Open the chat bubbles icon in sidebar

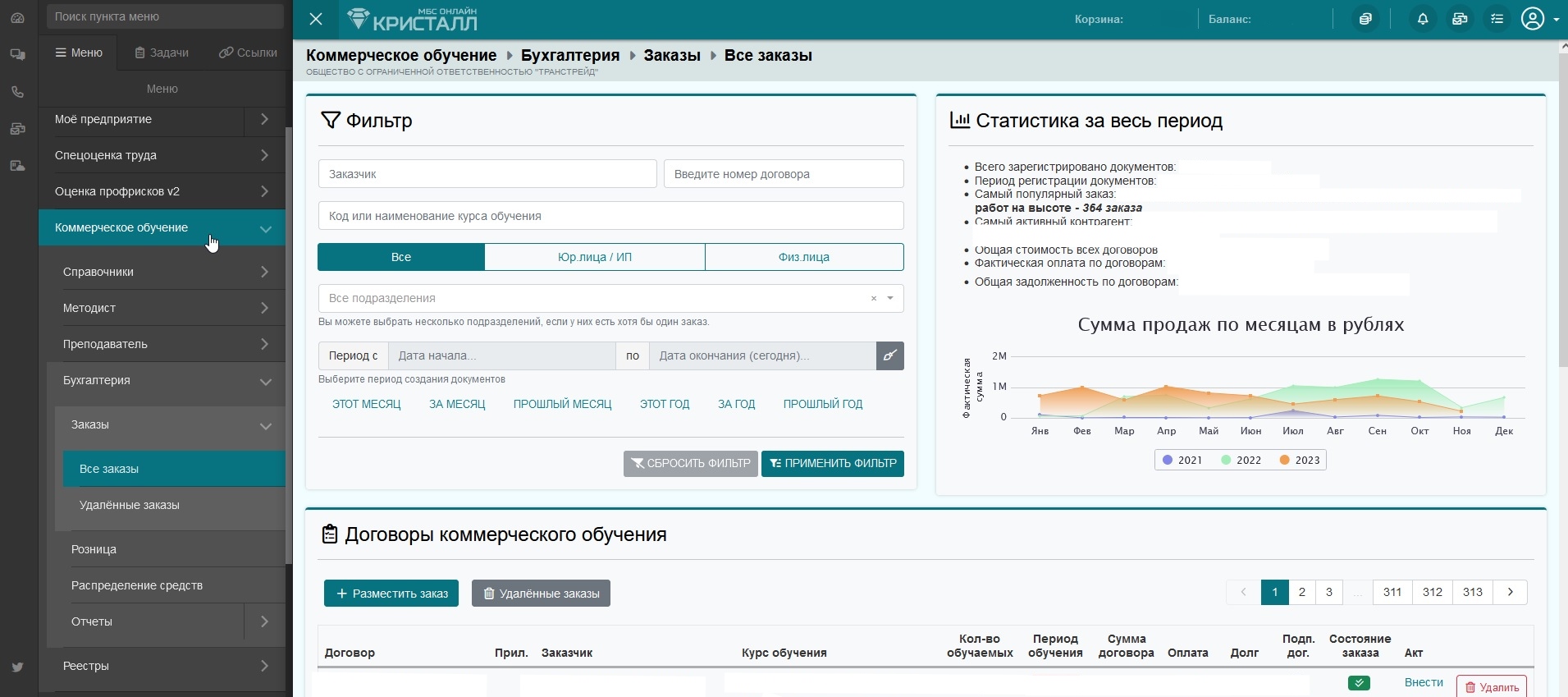[17, 55]
